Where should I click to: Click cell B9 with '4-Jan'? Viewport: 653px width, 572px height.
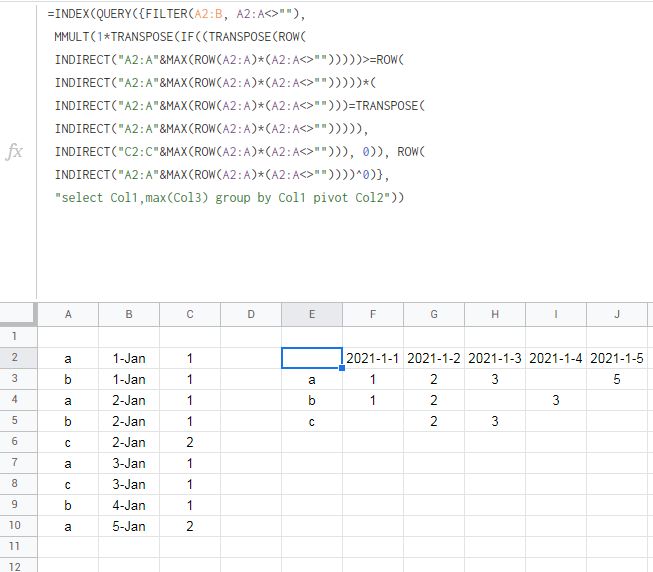[x=129, y=505]
